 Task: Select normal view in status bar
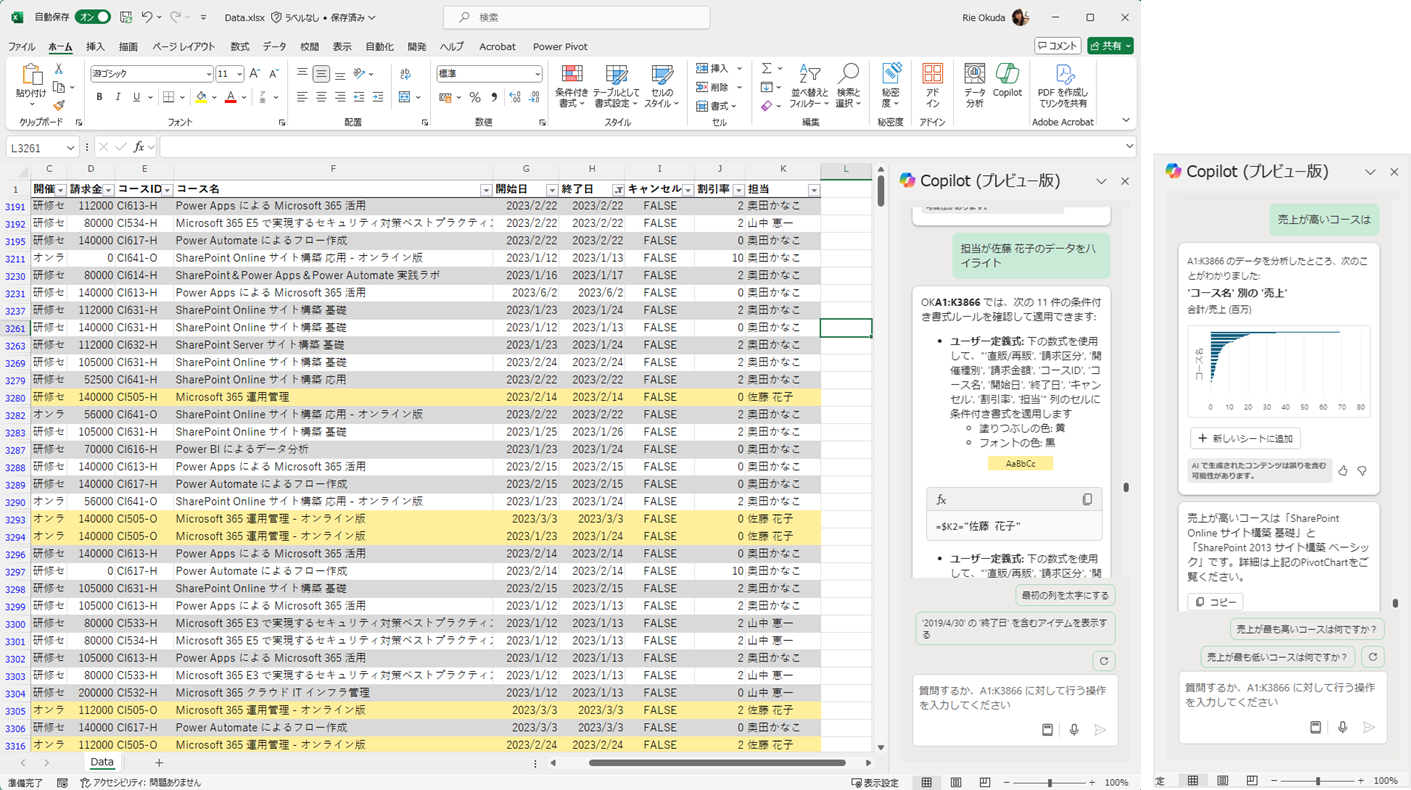(927, 782)
